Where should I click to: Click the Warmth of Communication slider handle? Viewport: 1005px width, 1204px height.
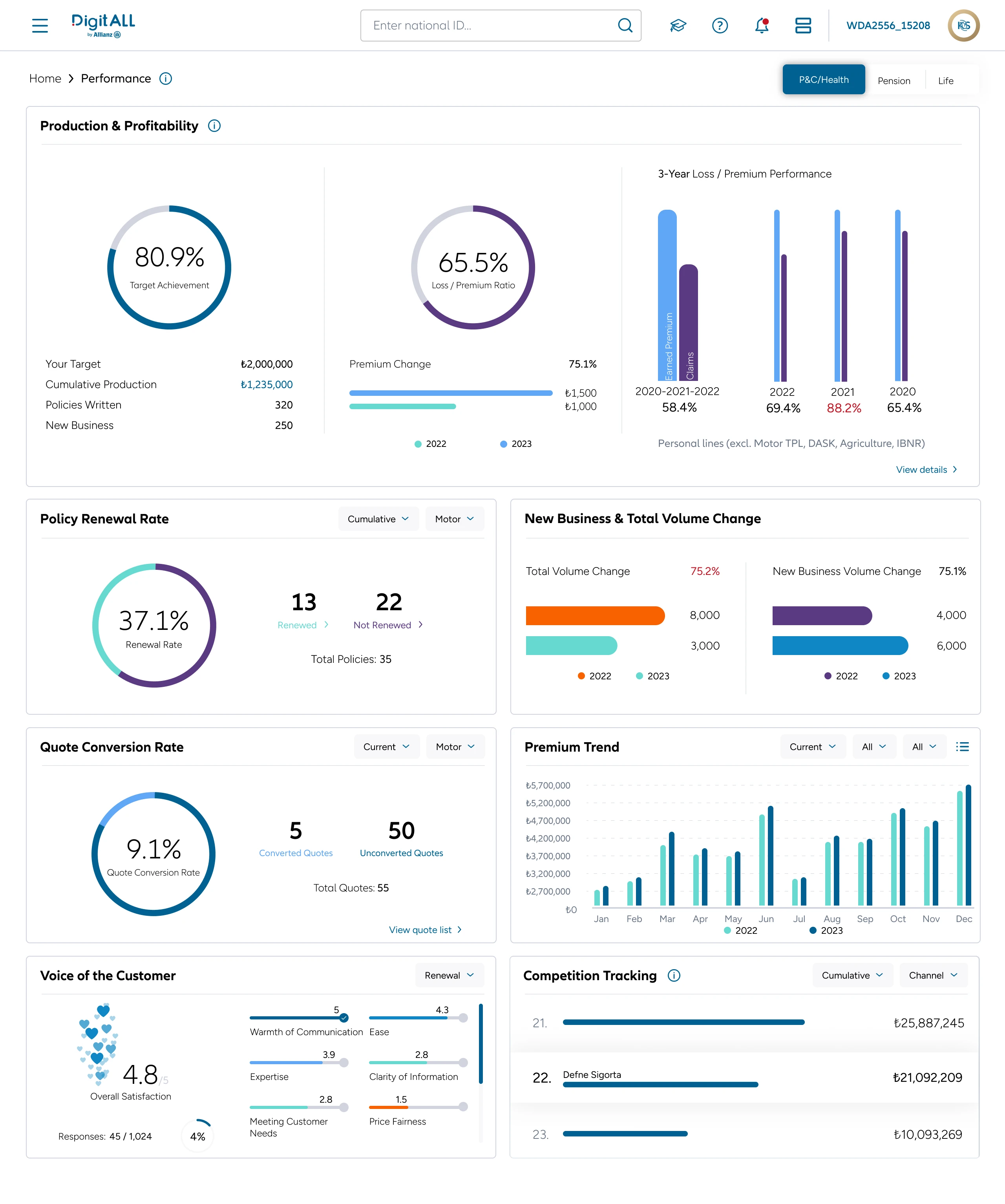(x=344, y=1018)
